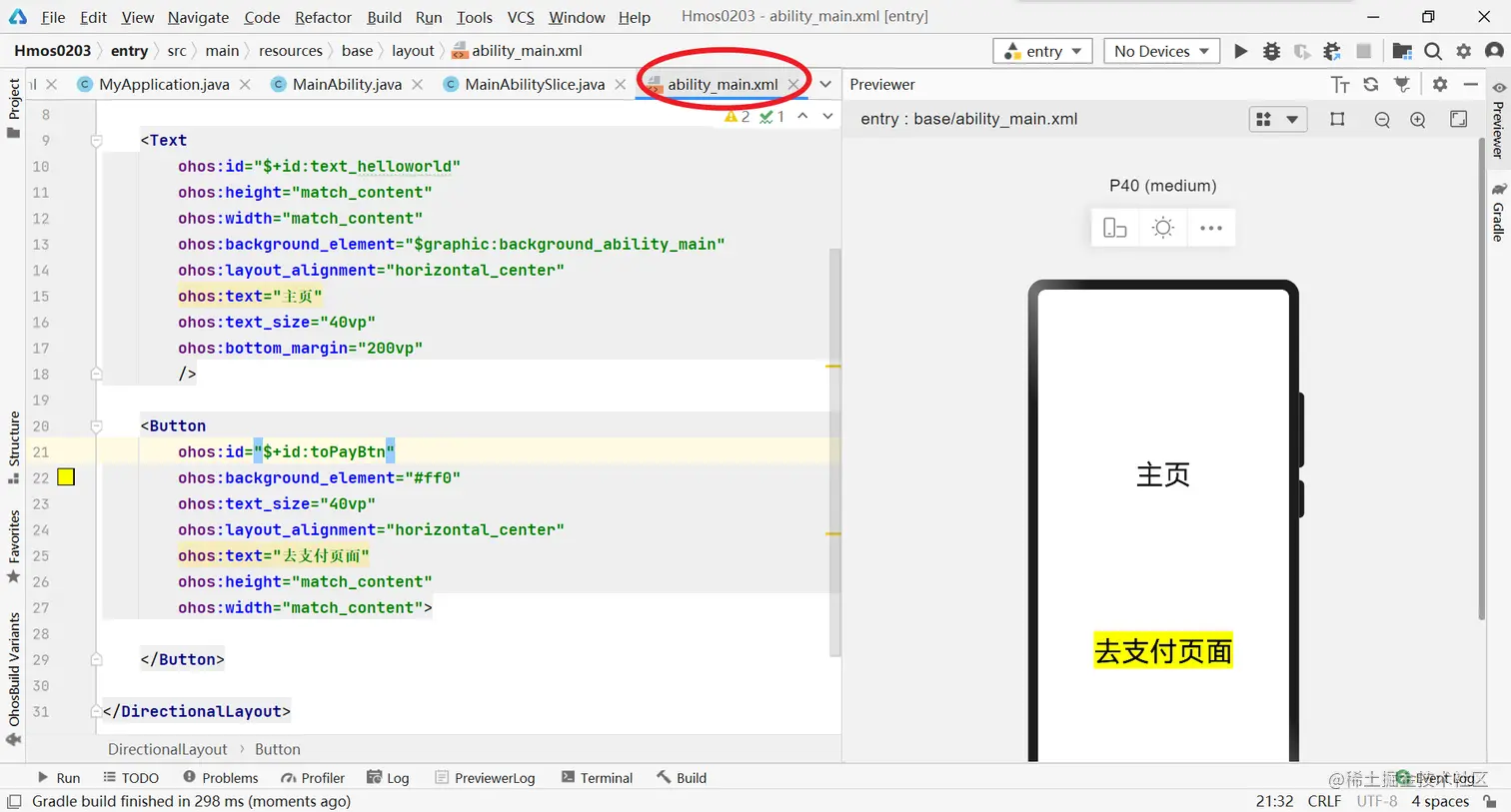Image resolution: width=1511 pixels, height=812 pixels.
Task: Run the entry configuration with play button
Action: [1240, 51]
